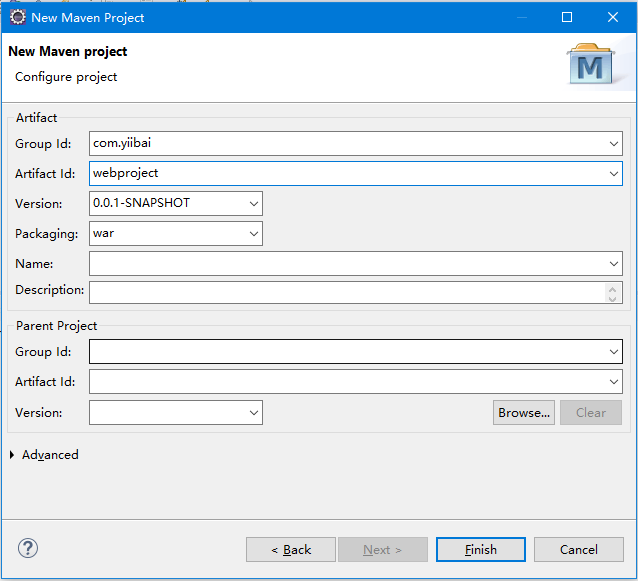
Task: Open the Parent Project Artifact Id dropdown arrow
Action: coord(614,382)
